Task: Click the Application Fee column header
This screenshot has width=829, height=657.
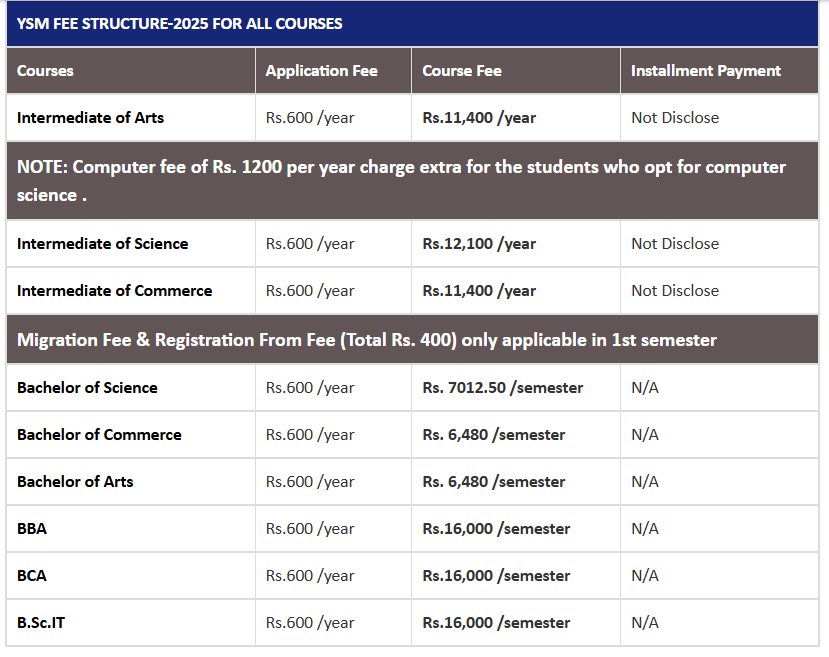Action: click(321, 71)
